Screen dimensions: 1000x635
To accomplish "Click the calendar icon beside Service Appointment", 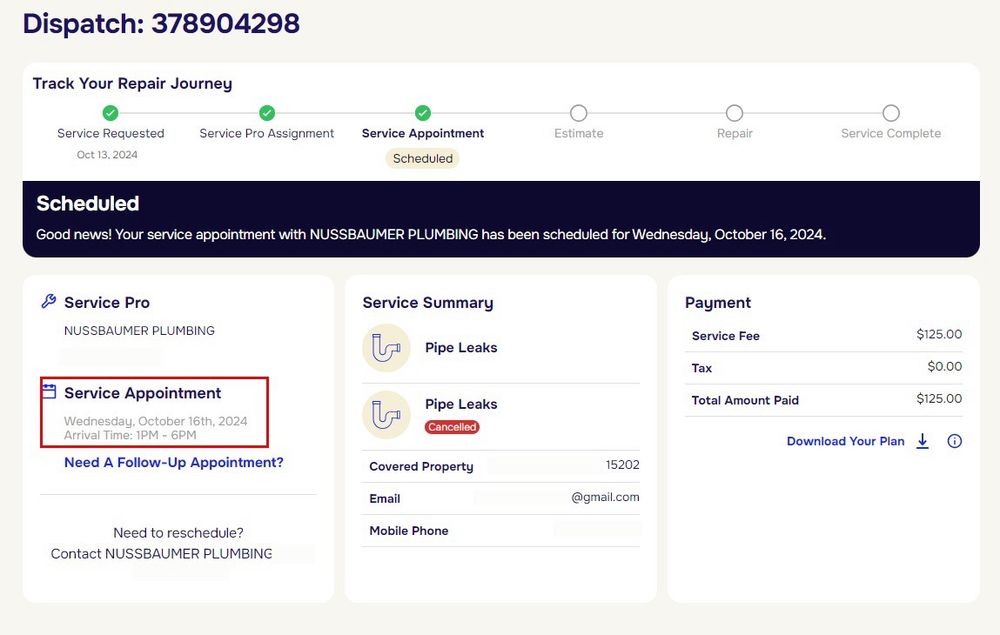I will coord(48,392).
